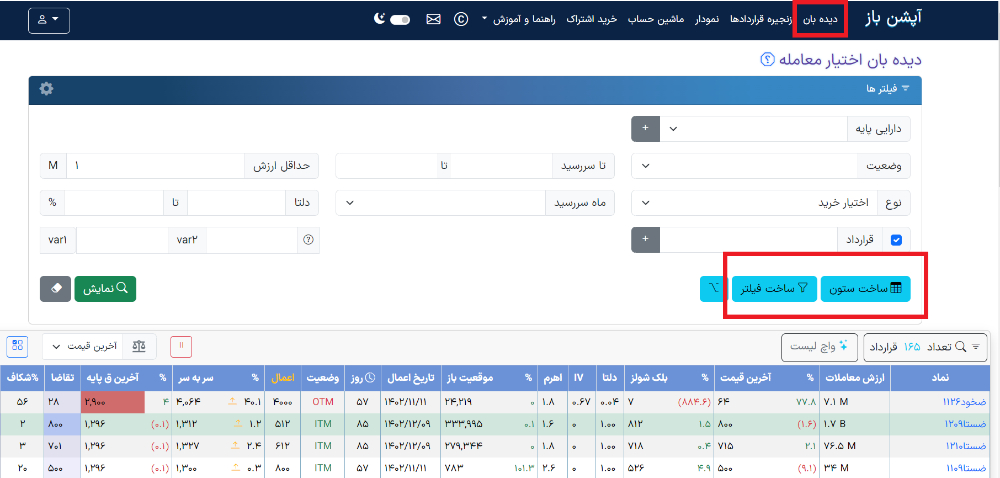The width and height of the screenshot is (1000, 478).
Task: Open the آخرین قیمت dropdown
Action: point(84,346)
